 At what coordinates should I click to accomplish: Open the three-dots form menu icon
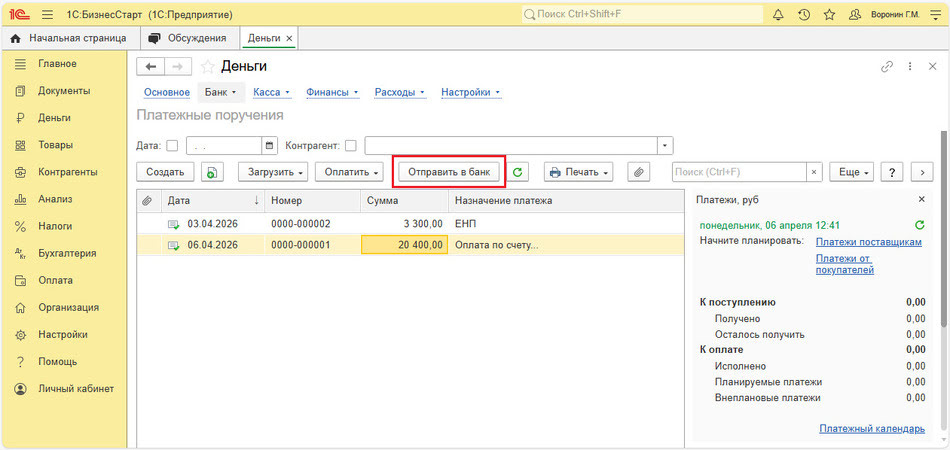tap(910, 67)
